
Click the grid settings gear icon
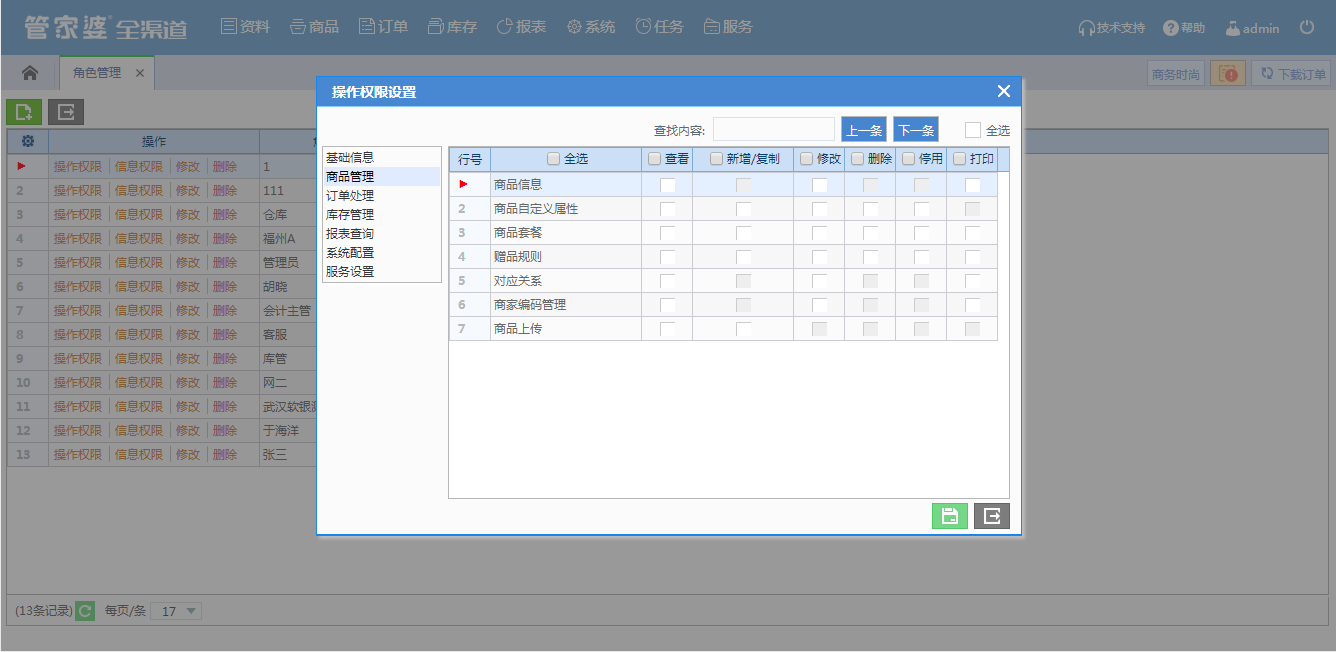pos(28,141)
